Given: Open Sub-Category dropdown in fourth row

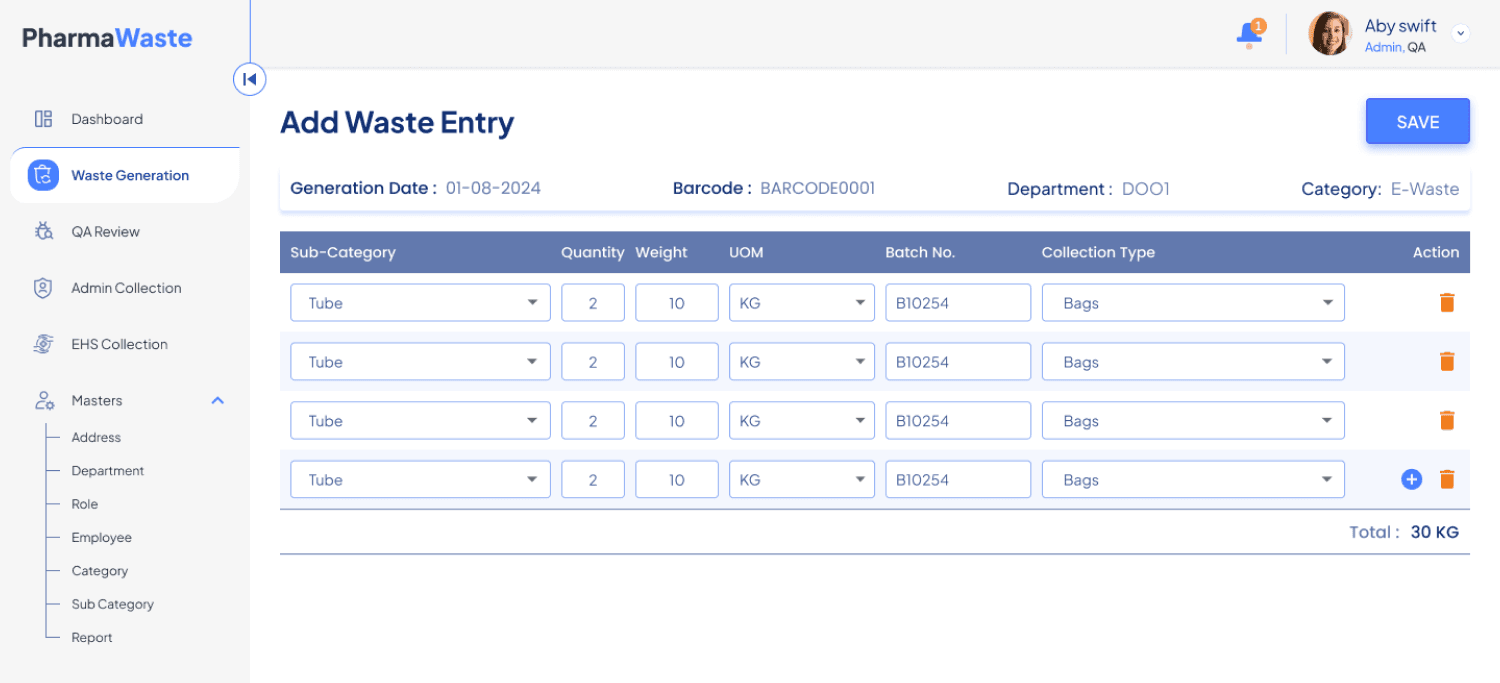Looking at the screenshot, I should point(420,480).
